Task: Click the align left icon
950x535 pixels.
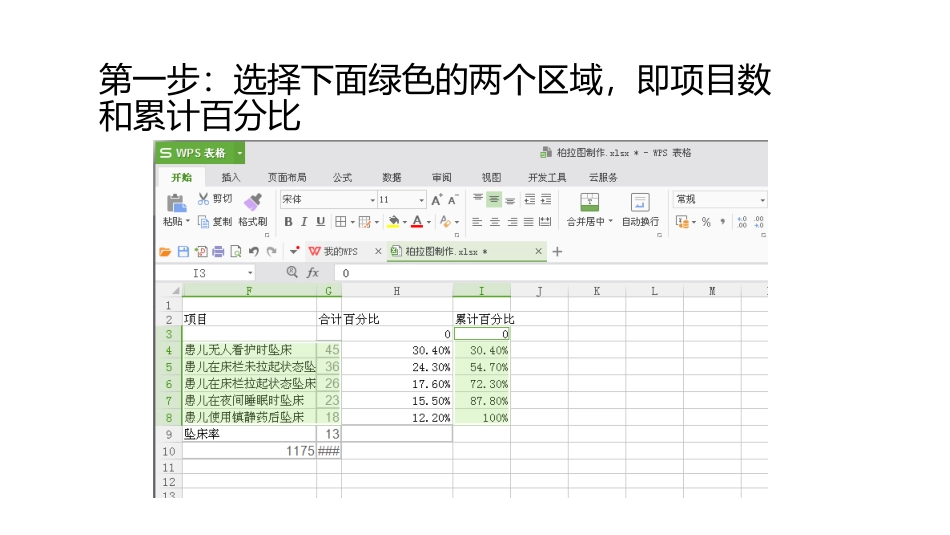Action: [x=477, y=222]
